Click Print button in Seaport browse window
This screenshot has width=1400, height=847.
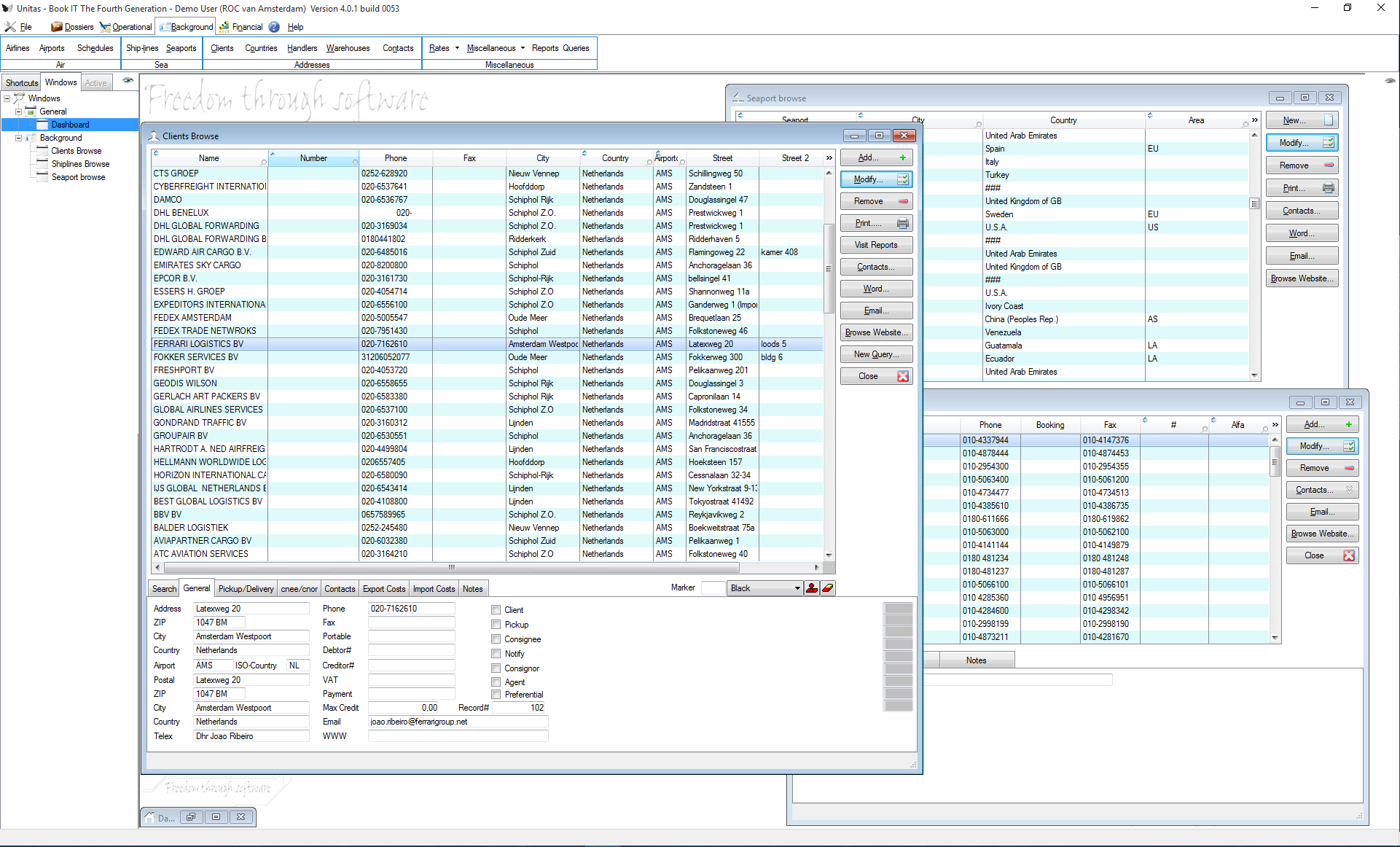(x=1302, y=188)
